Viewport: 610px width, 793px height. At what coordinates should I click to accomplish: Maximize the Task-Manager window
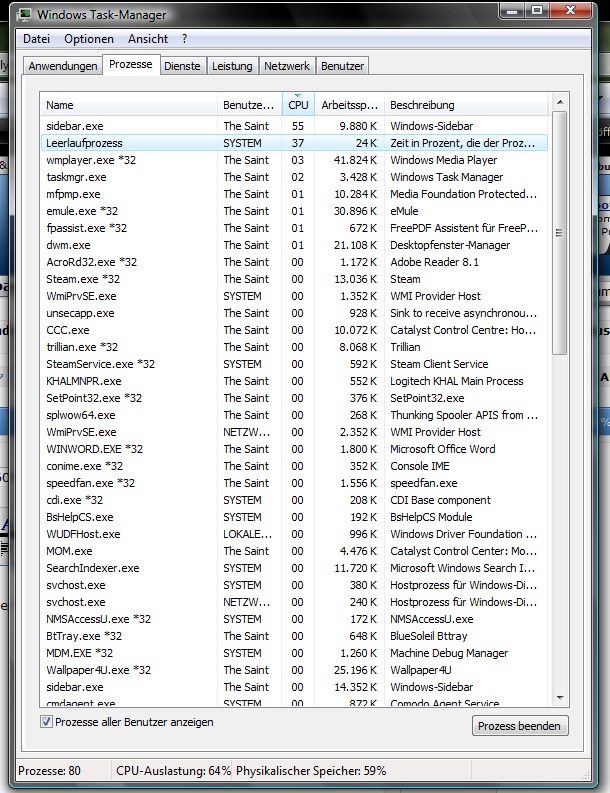537,10
